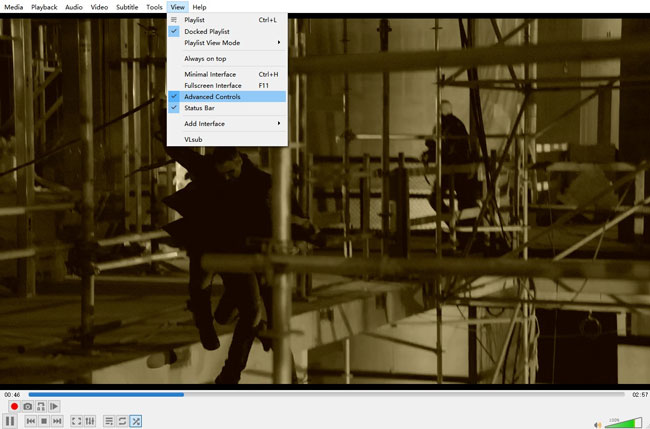Uncheck Advanced Controls option
This screenshot has height=429, width=650.
tap(227, 97)
